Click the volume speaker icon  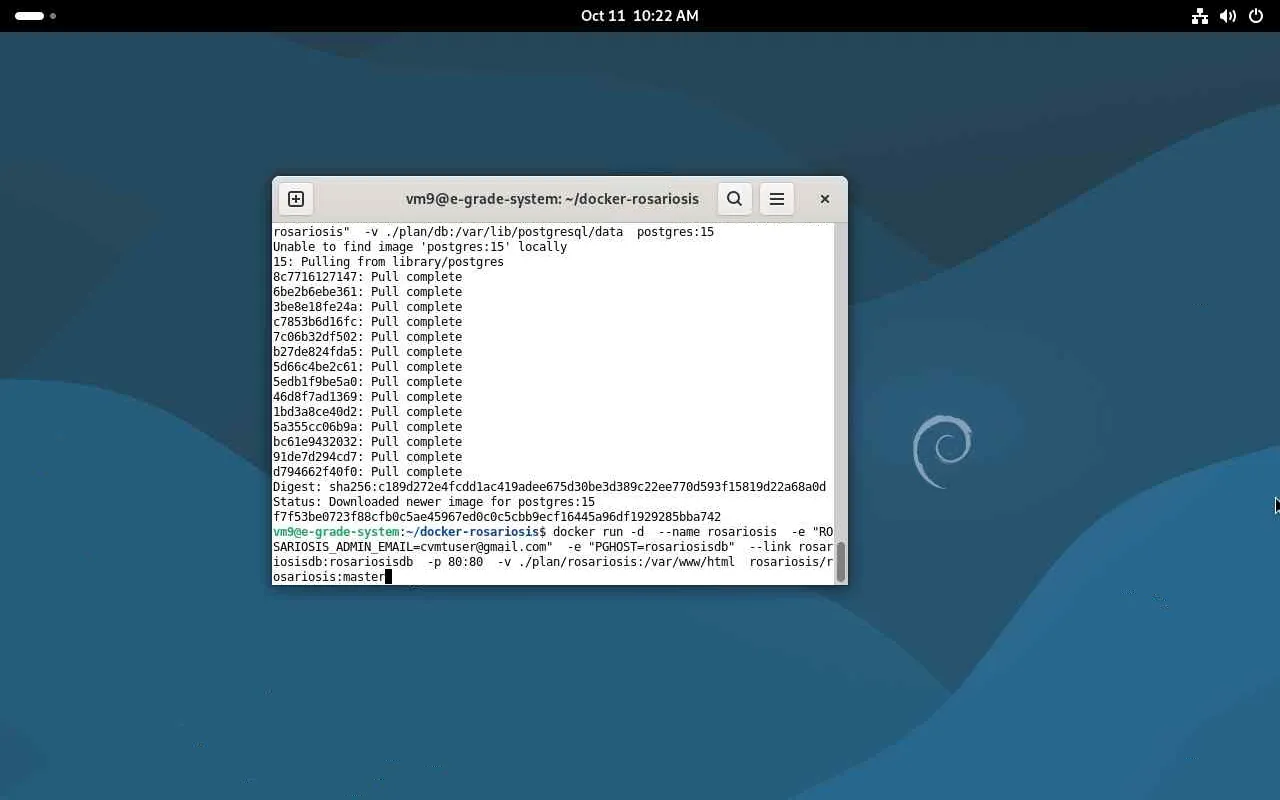click(1228, 16)
